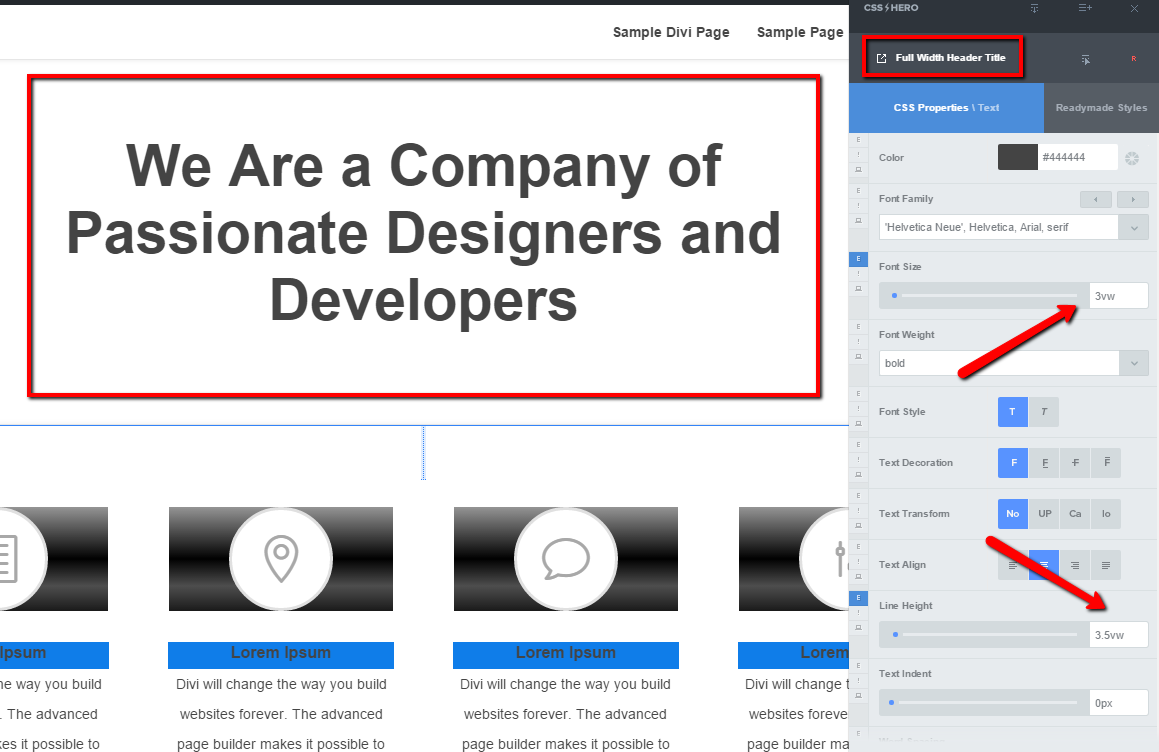Open the Sample Page link
This screenshot has width=1159, height=752.
point(800,33)
